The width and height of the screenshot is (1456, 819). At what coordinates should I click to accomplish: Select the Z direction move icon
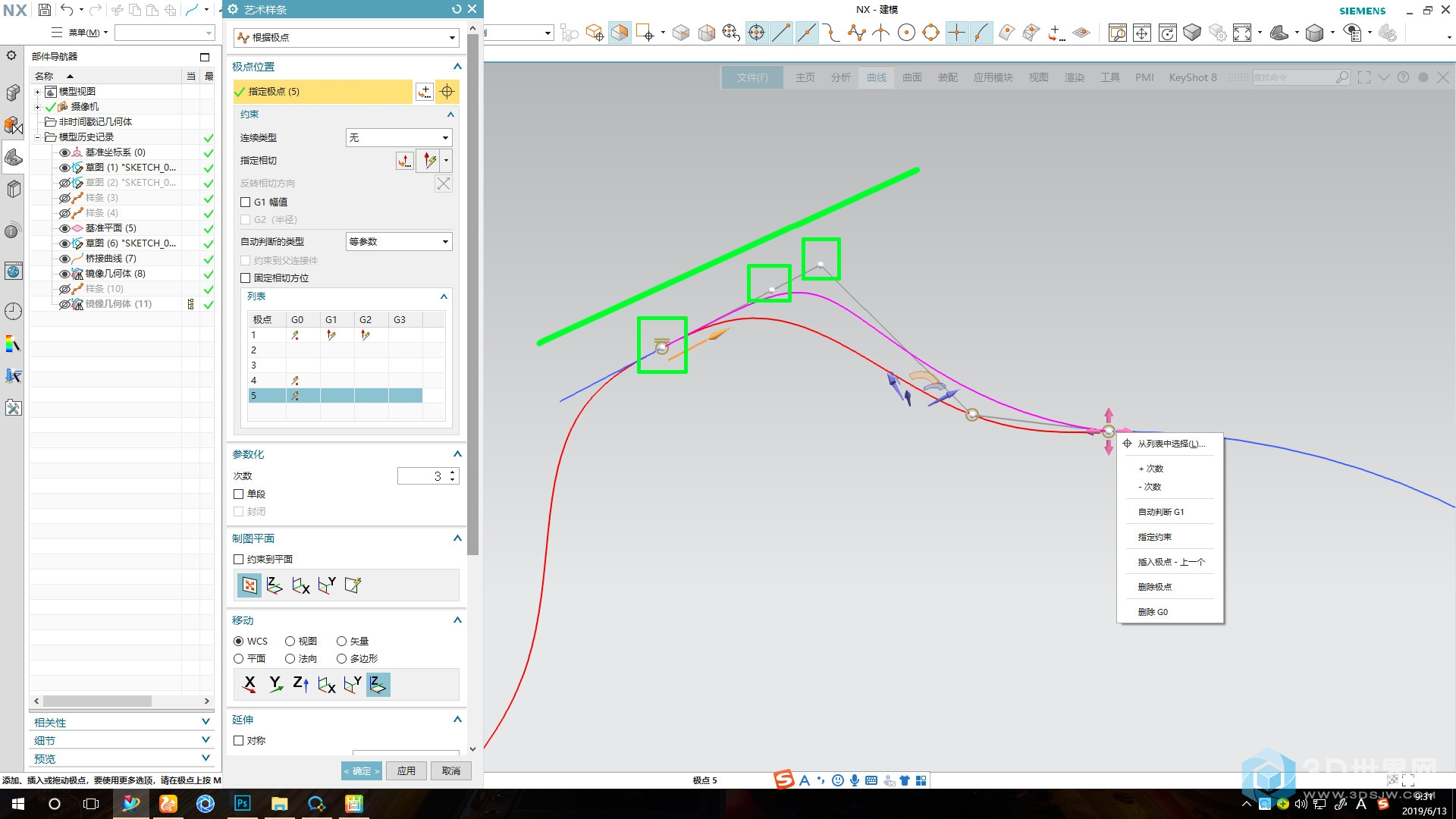tap(300, 685)
